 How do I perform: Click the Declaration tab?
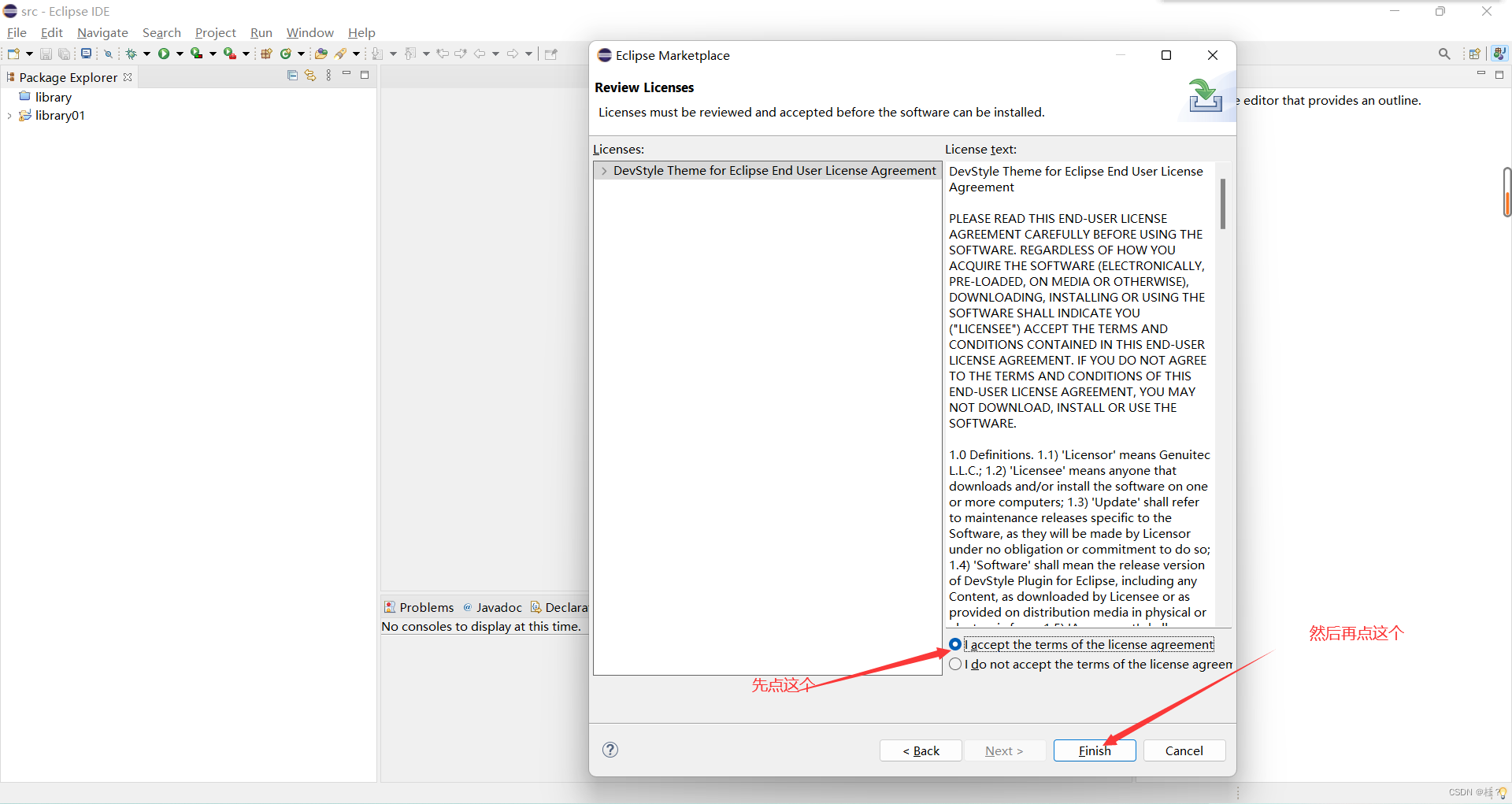[559, 607]
